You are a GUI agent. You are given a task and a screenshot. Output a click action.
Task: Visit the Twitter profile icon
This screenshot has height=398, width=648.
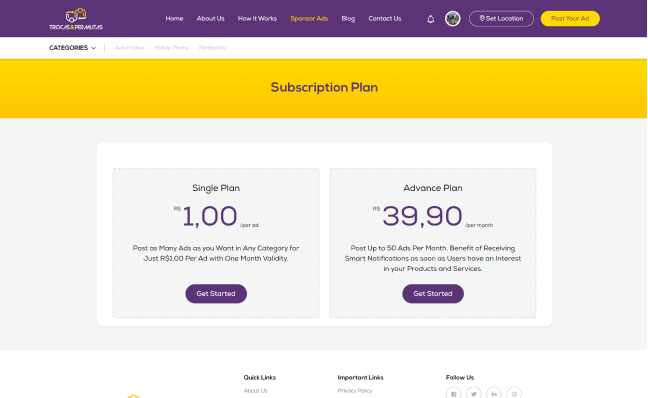[x=474, y=393]
